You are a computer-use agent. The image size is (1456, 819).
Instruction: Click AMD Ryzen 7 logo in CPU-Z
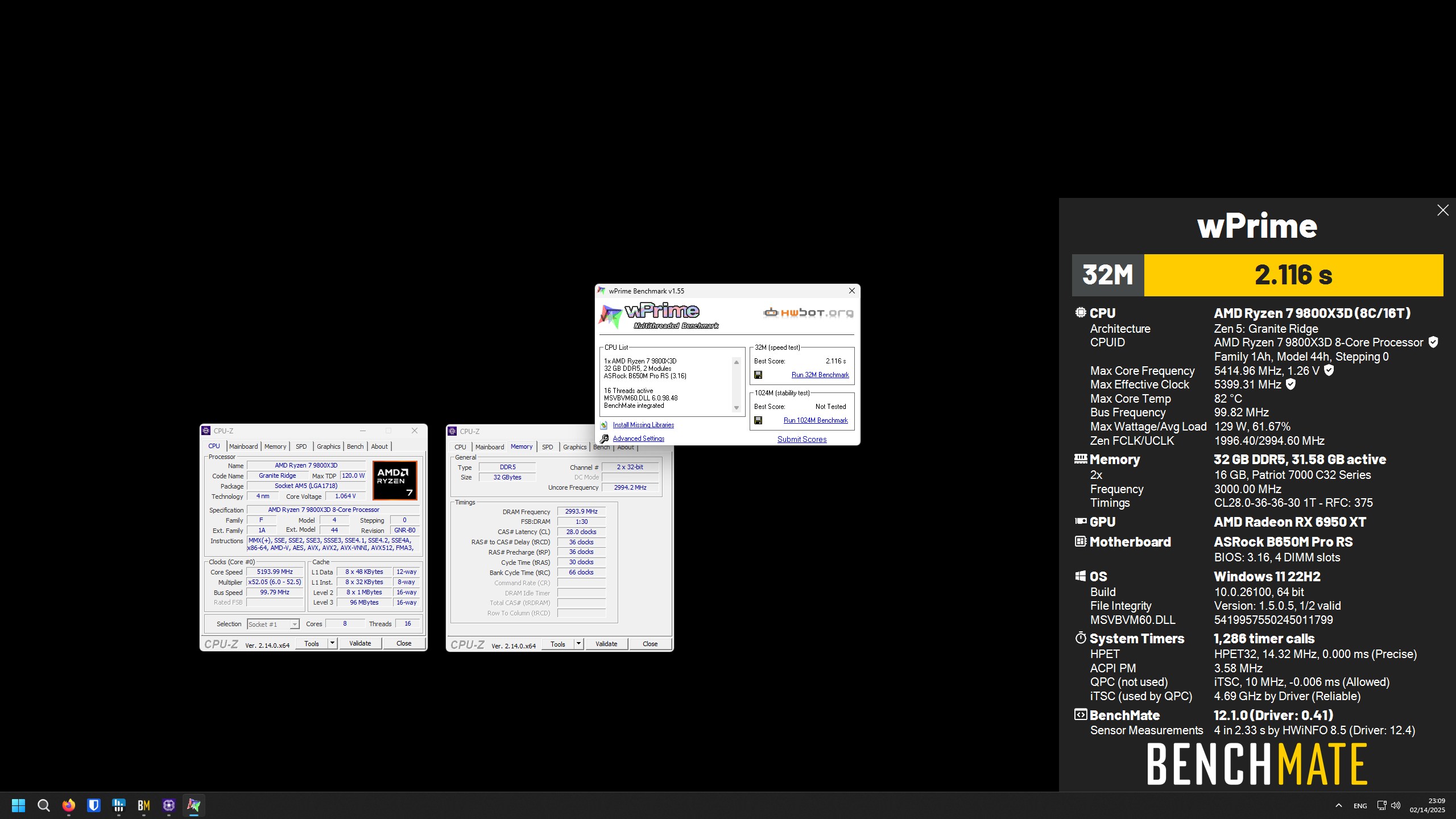pos(395,481)
